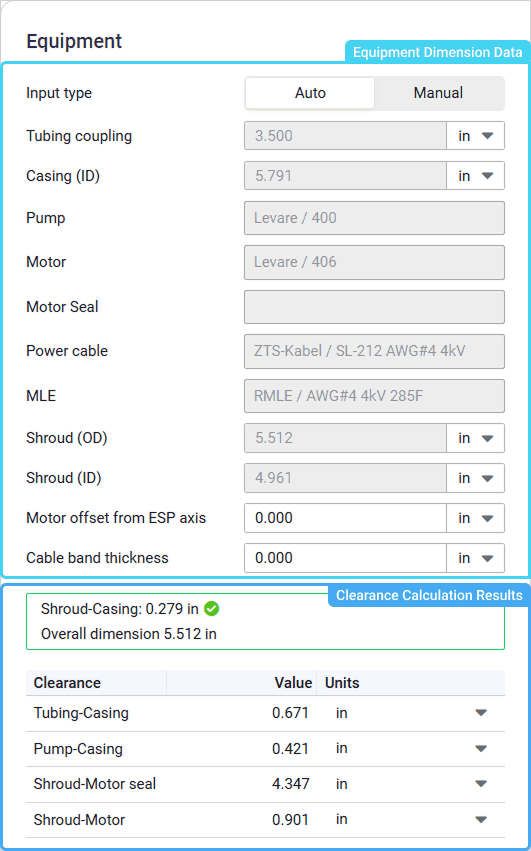The height and width of the screenshot is (851, 531).
Task: Click the Clearance Calculation Results label
Action: [429, 595]
